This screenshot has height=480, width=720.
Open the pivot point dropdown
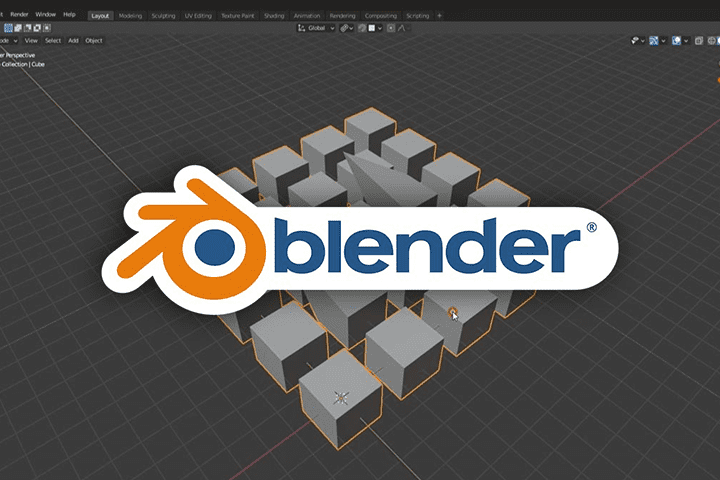pos(346,28)
